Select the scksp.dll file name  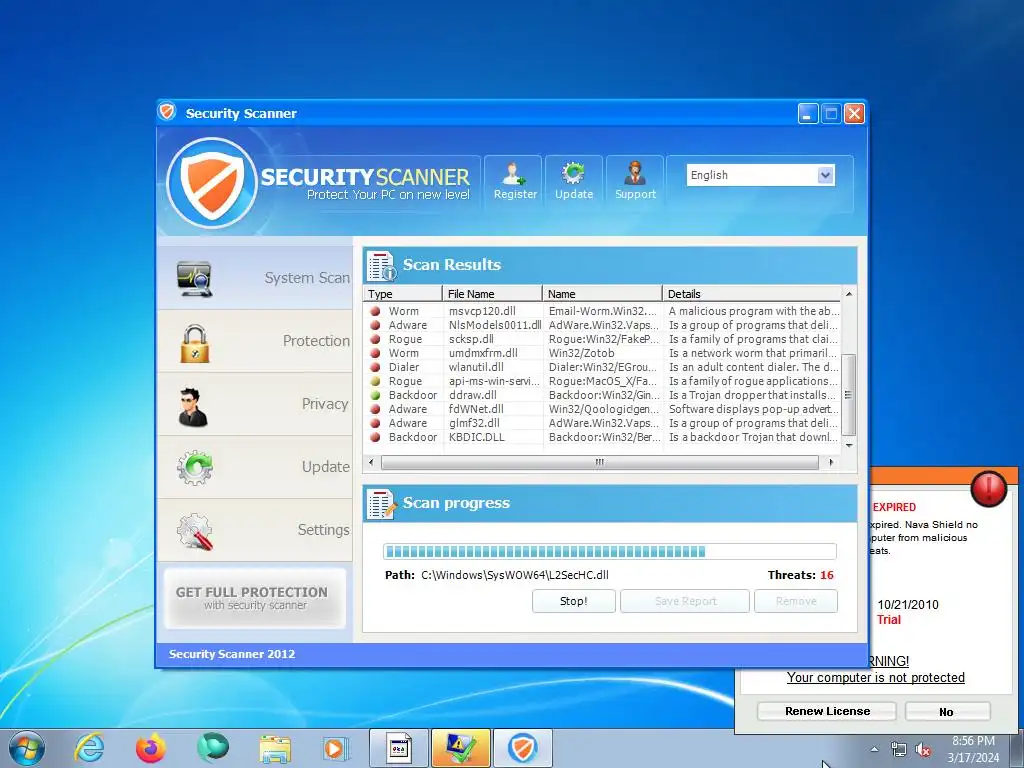coord(471,340)
